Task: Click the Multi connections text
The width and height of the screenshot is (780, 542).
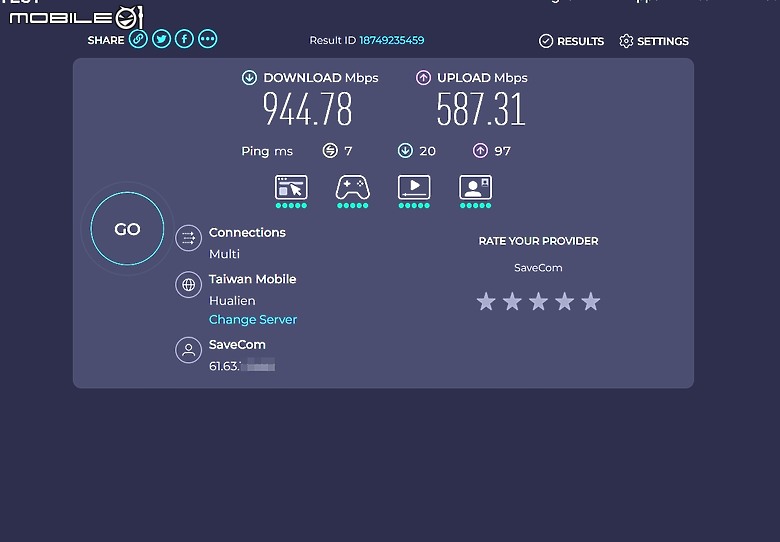Action: tap(224, 254)
